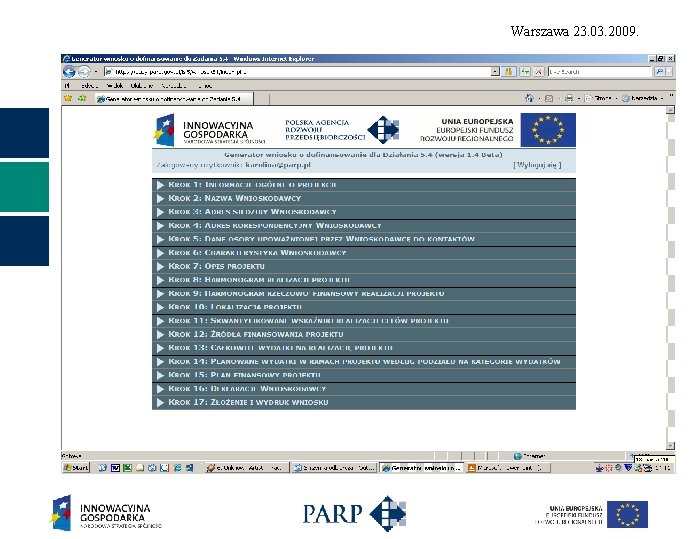Open the address bar dropdown arrow
This screenshot has width=700, height=539.
[495, 71]
